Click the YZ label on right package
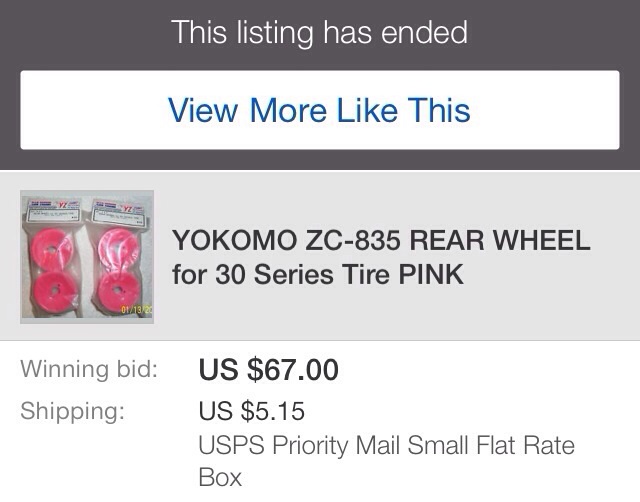This screenshot has height=502, width=640. (x=128, y=208)
